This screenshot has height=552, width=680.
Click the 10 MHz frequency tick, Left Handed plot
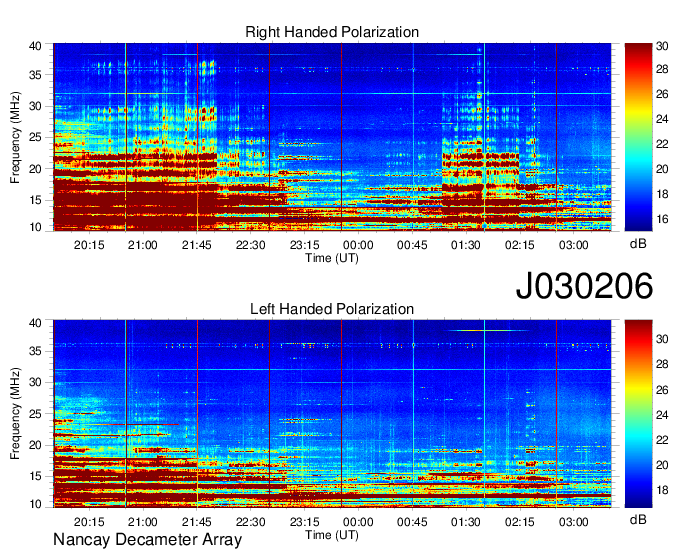[x=35, y=504]
